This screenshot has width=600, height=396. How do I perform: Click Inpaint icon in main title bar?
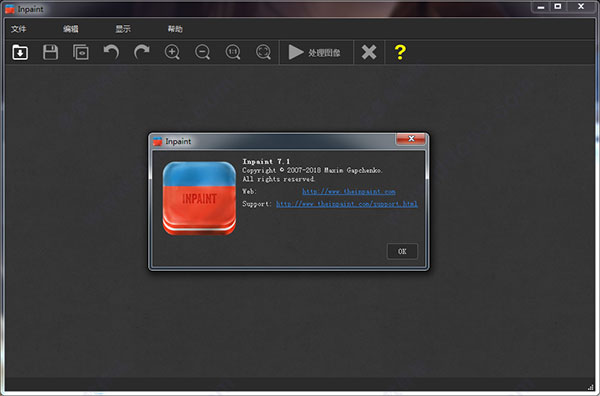(x=10, y=9)
